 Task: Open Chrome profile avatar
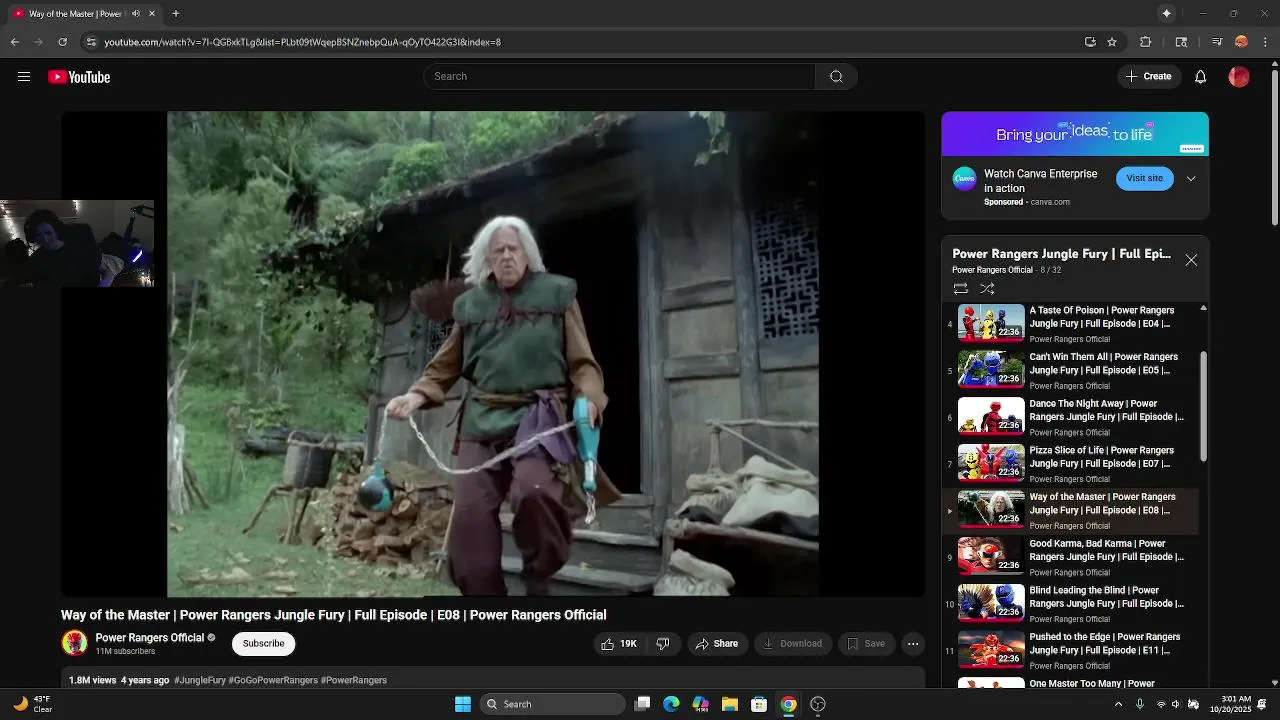point(1241,42)
